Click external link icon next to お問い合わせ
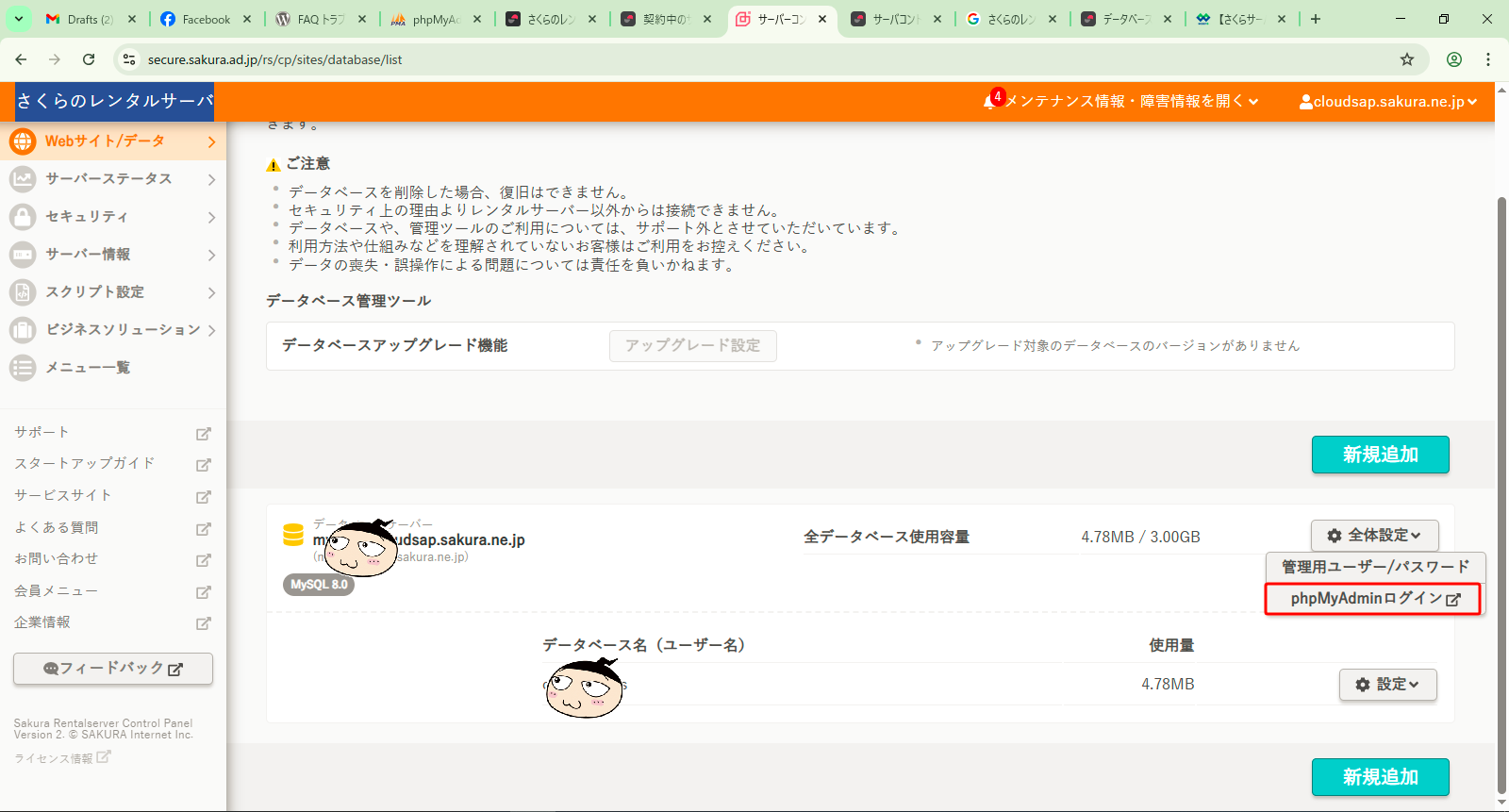The image size is (1509, 812). pos(203,560)
